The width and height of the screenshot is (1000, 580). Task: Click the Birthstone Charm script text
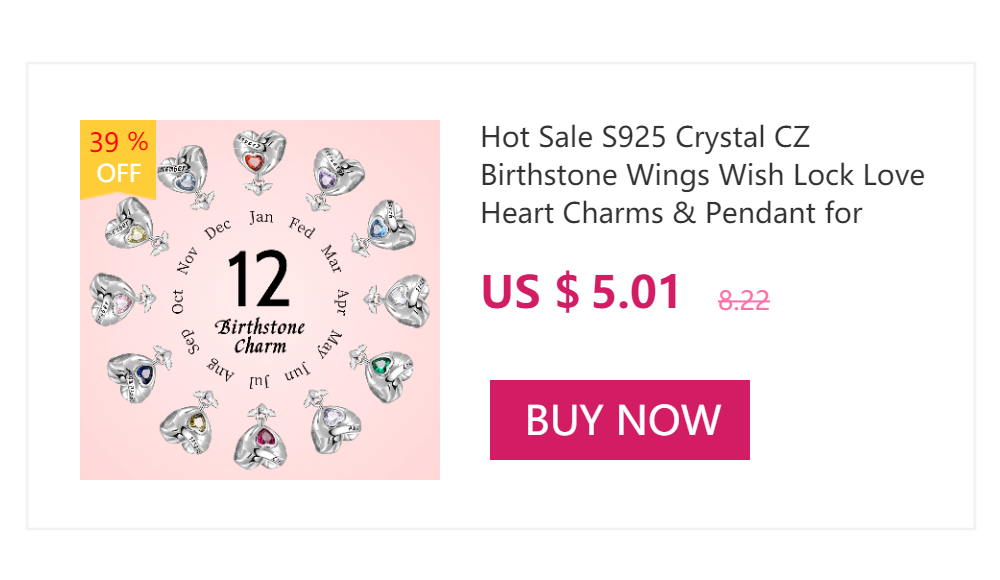tap(260, 337)
